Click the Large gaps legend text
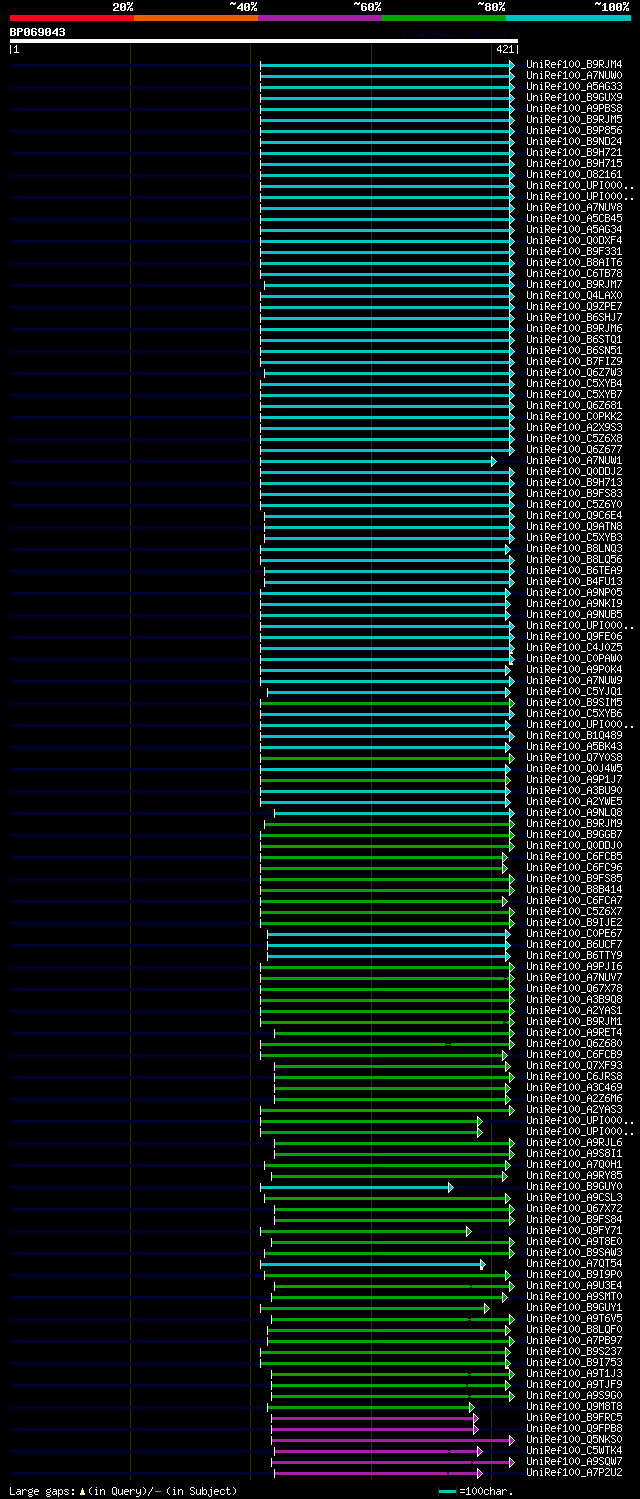 (x=123, y=1491)
